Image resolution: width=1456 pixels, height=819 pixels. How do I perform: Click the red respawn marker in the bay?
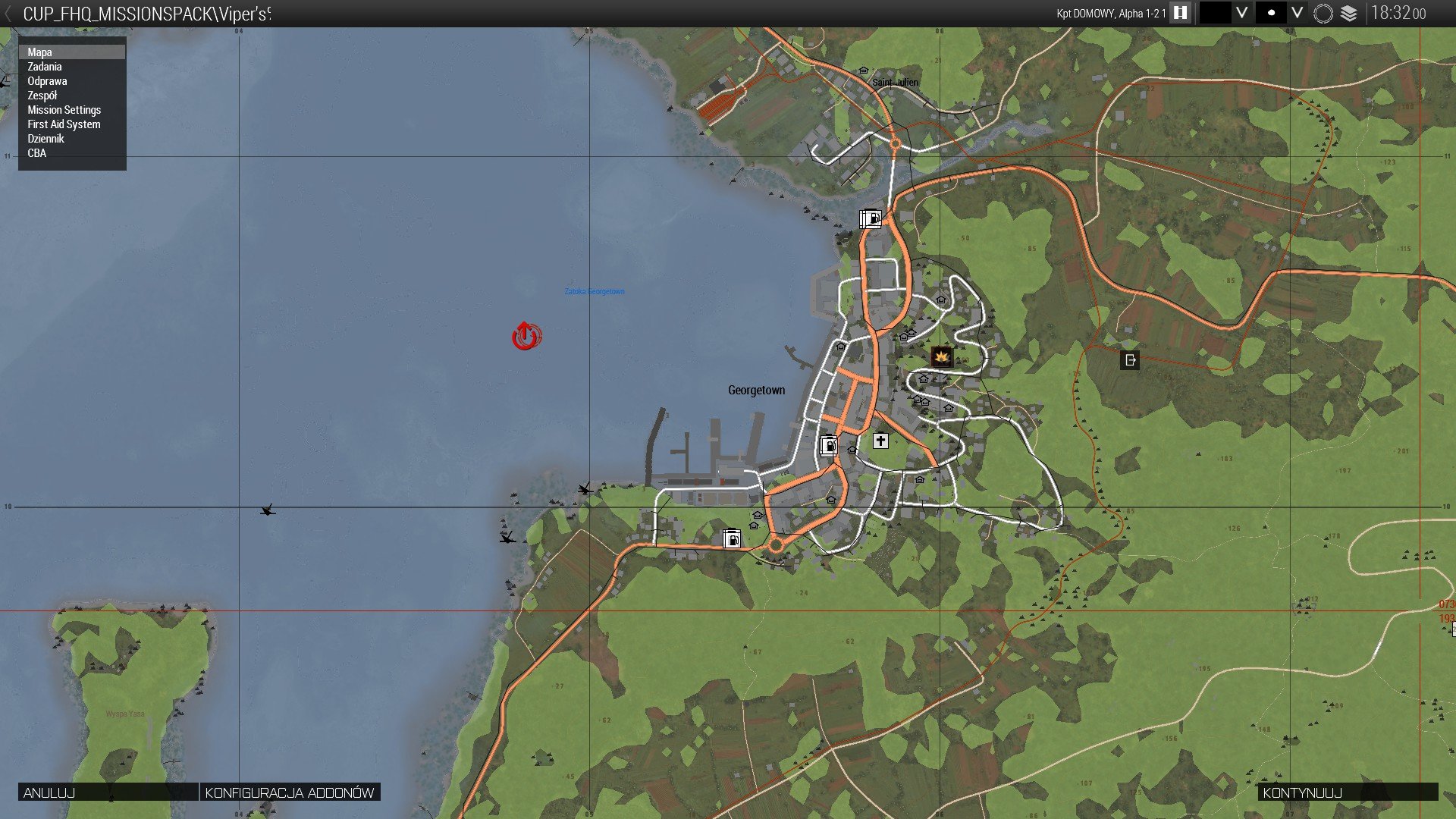(526, 336)
